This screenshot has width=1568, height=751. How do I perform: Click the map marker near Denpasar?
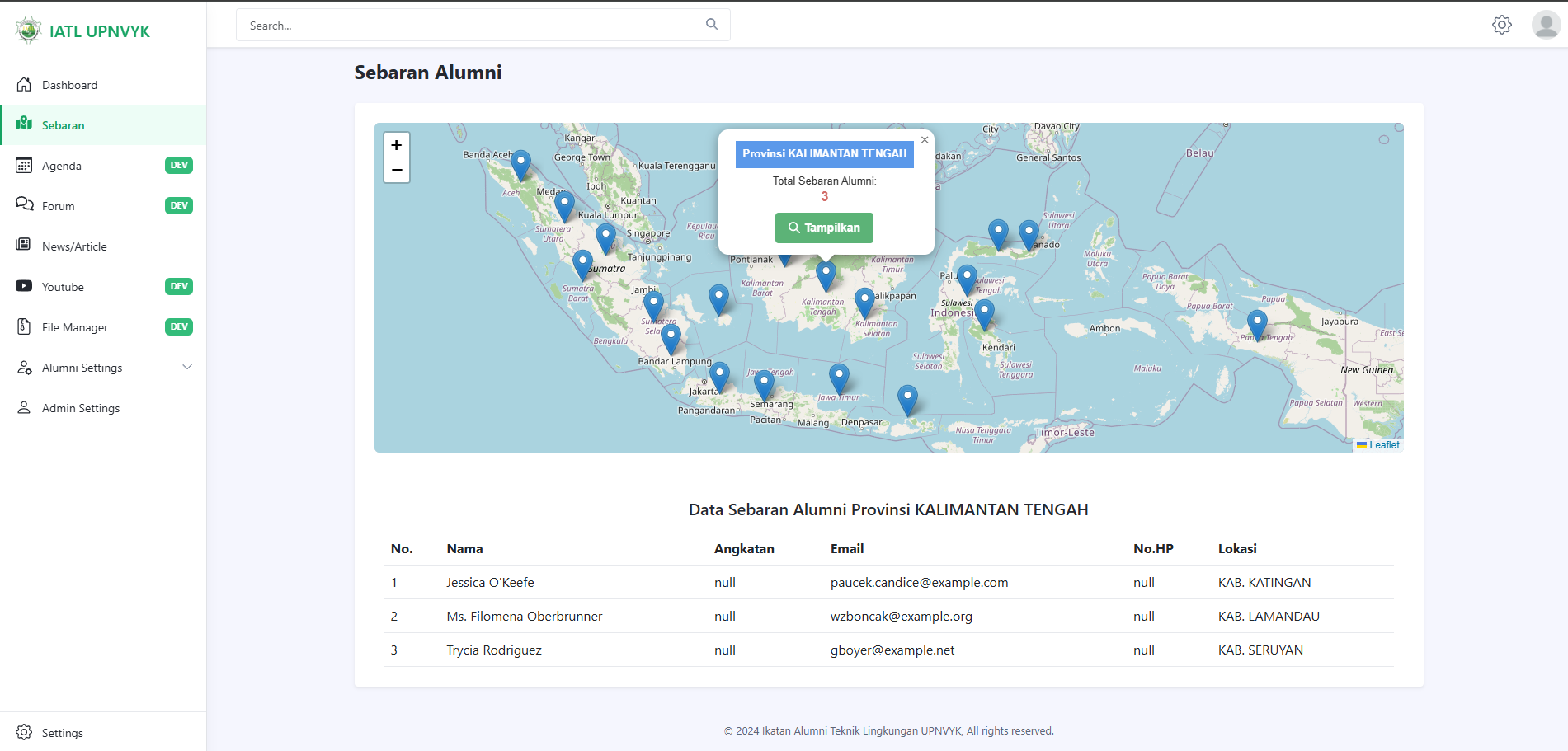(907, 401)
